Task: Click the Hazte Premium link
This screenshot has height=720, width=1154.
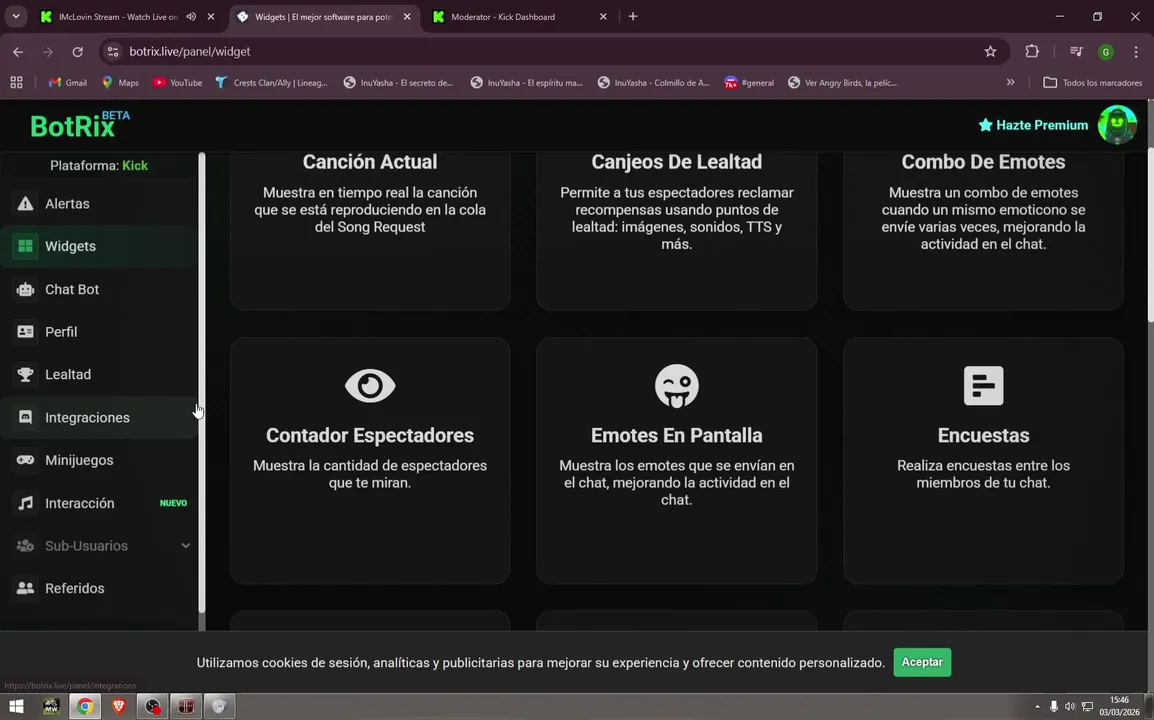Action: [x=1033, y=125]
